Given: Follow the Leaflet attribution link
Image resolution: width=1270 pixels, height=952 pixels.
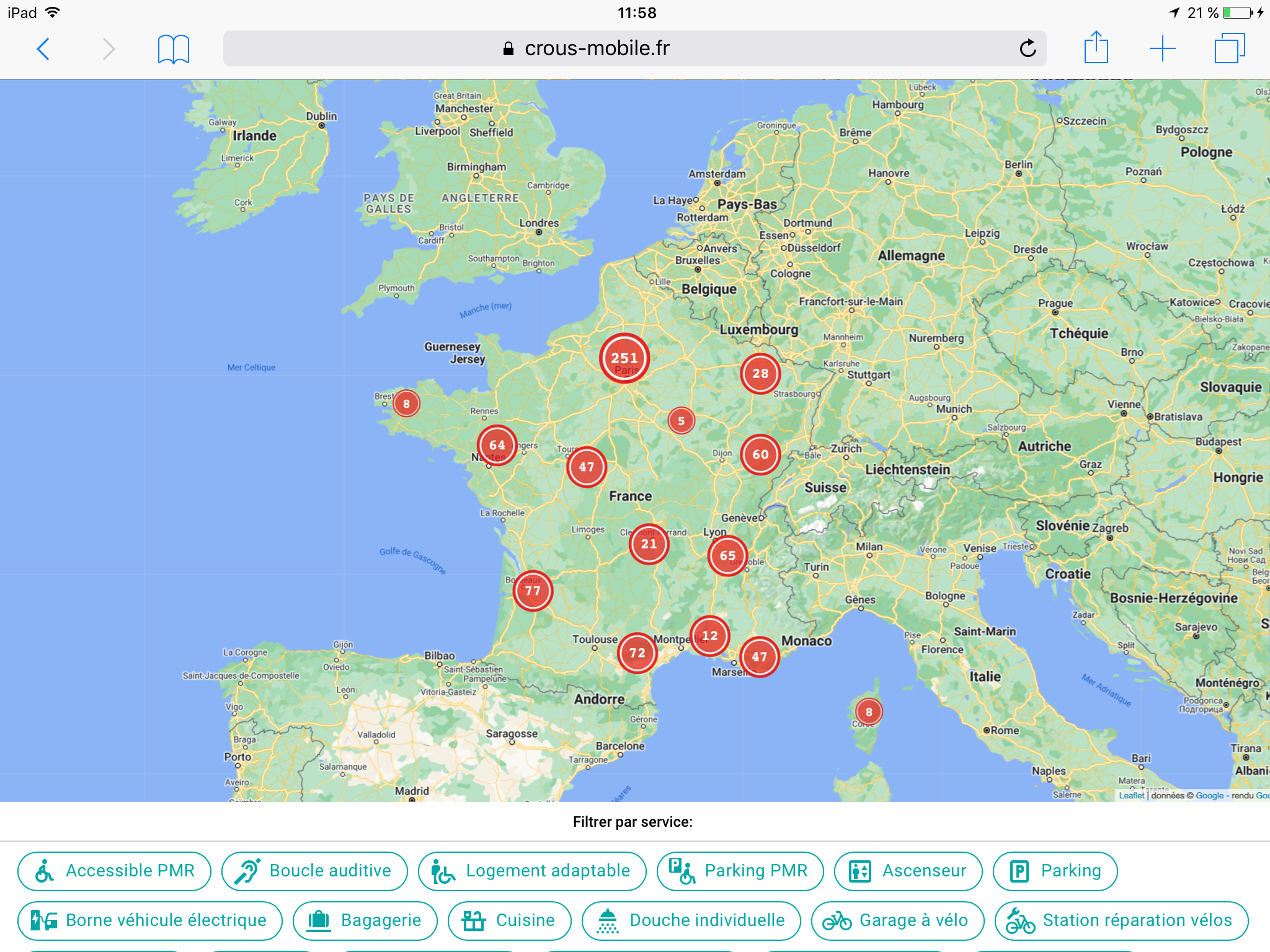Looking at the screenshot, I should [1132, 795].
